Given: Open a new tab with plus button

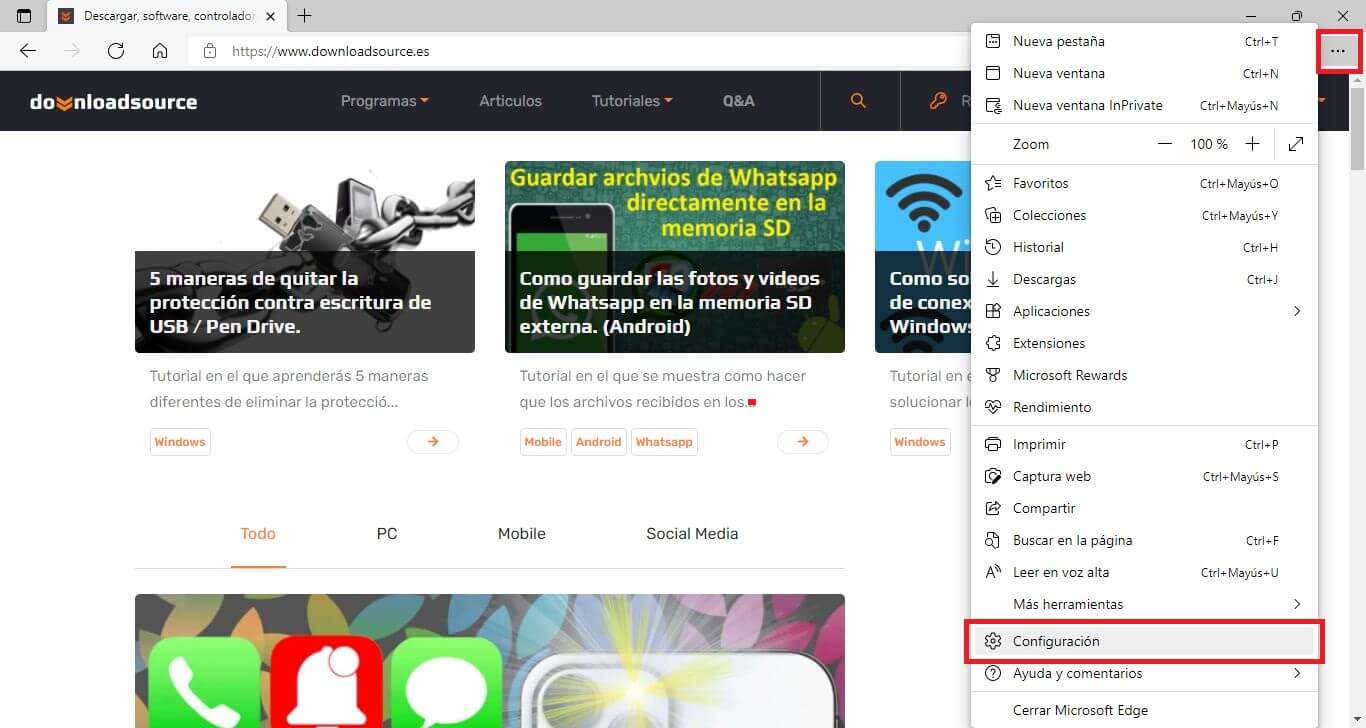Looking at the screenshot, I should pyautogui.click(x=305, y=16).
